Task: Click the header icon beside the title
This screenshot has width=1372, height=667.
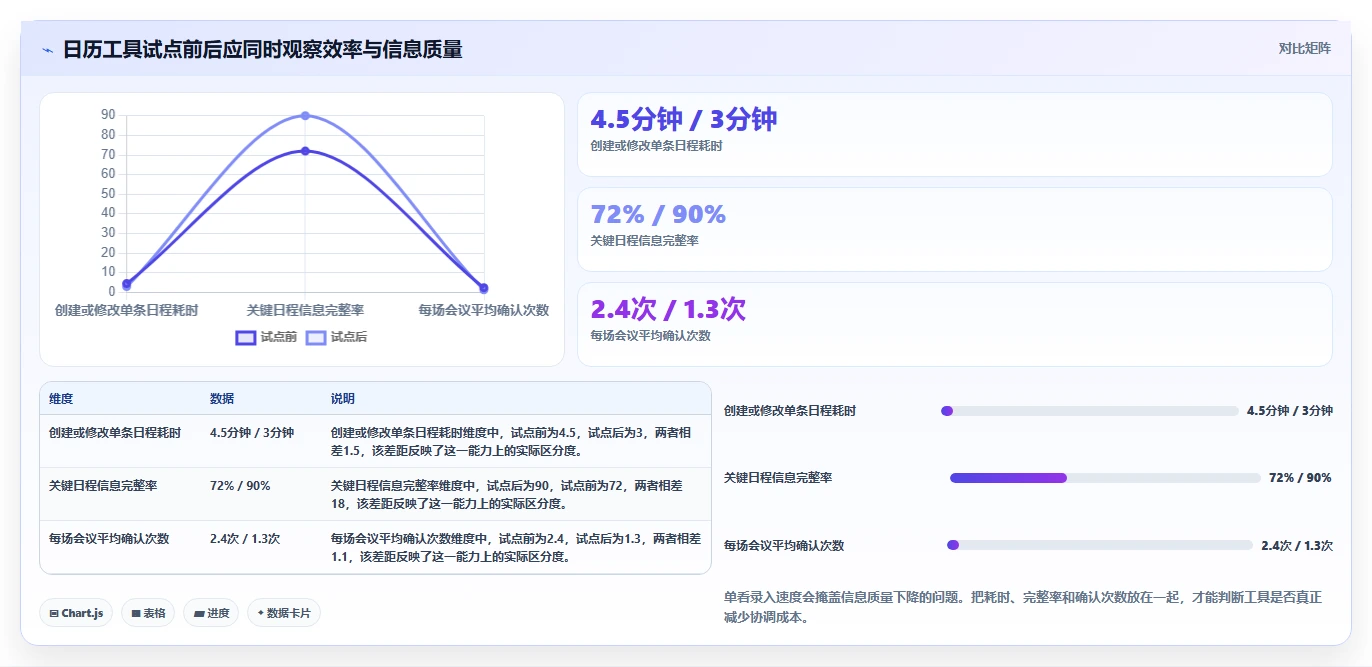Action: click(47, 50)
